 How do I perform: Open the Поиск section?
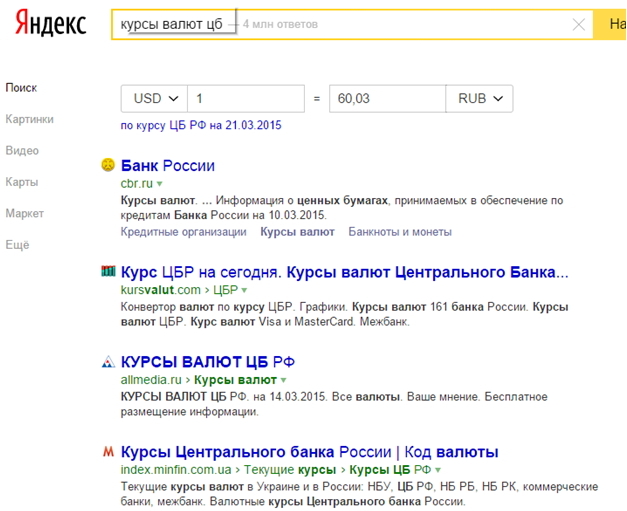[21, 88]
